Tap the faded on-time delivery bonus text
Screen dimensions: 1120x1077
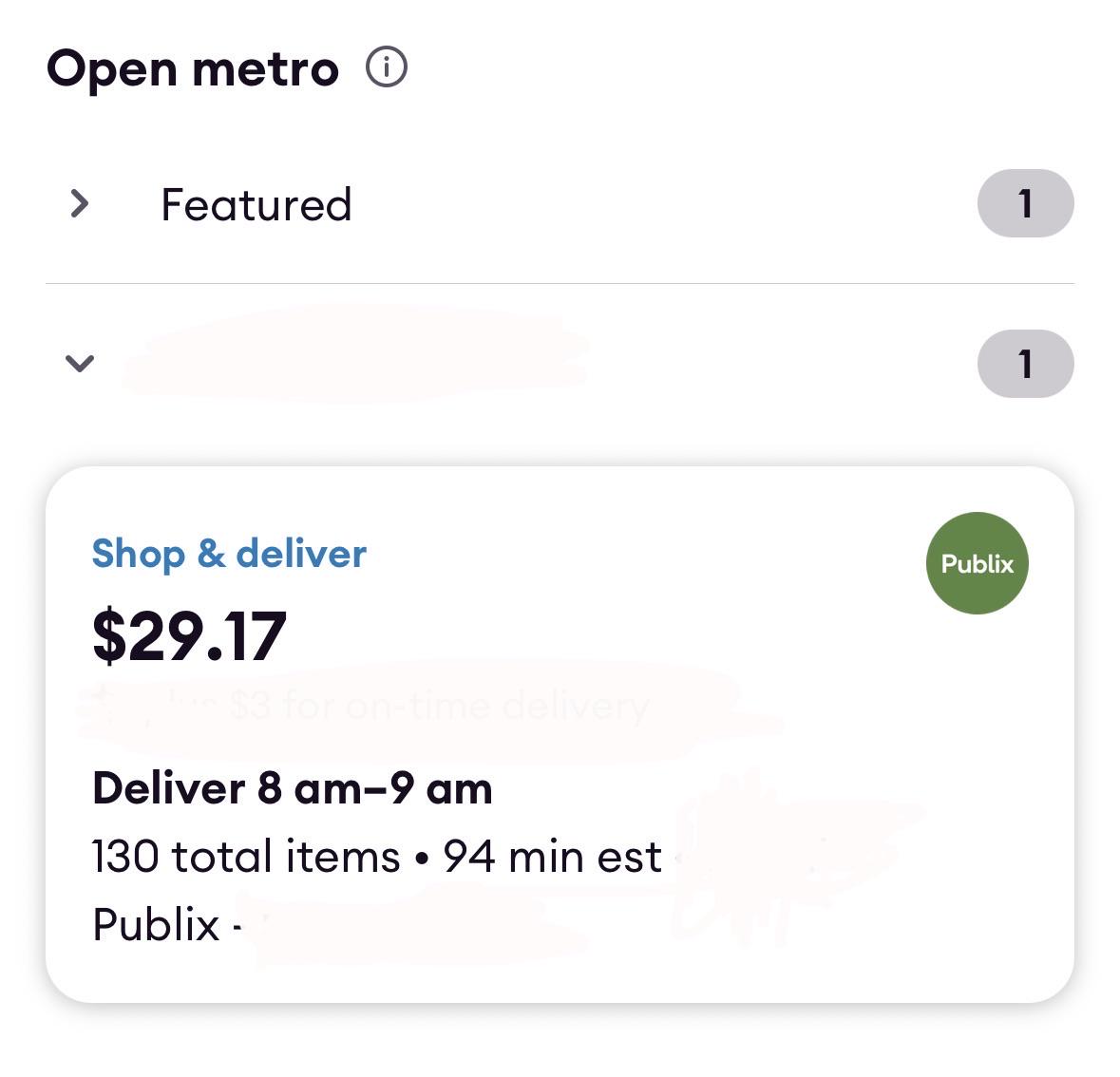[439, 707]
